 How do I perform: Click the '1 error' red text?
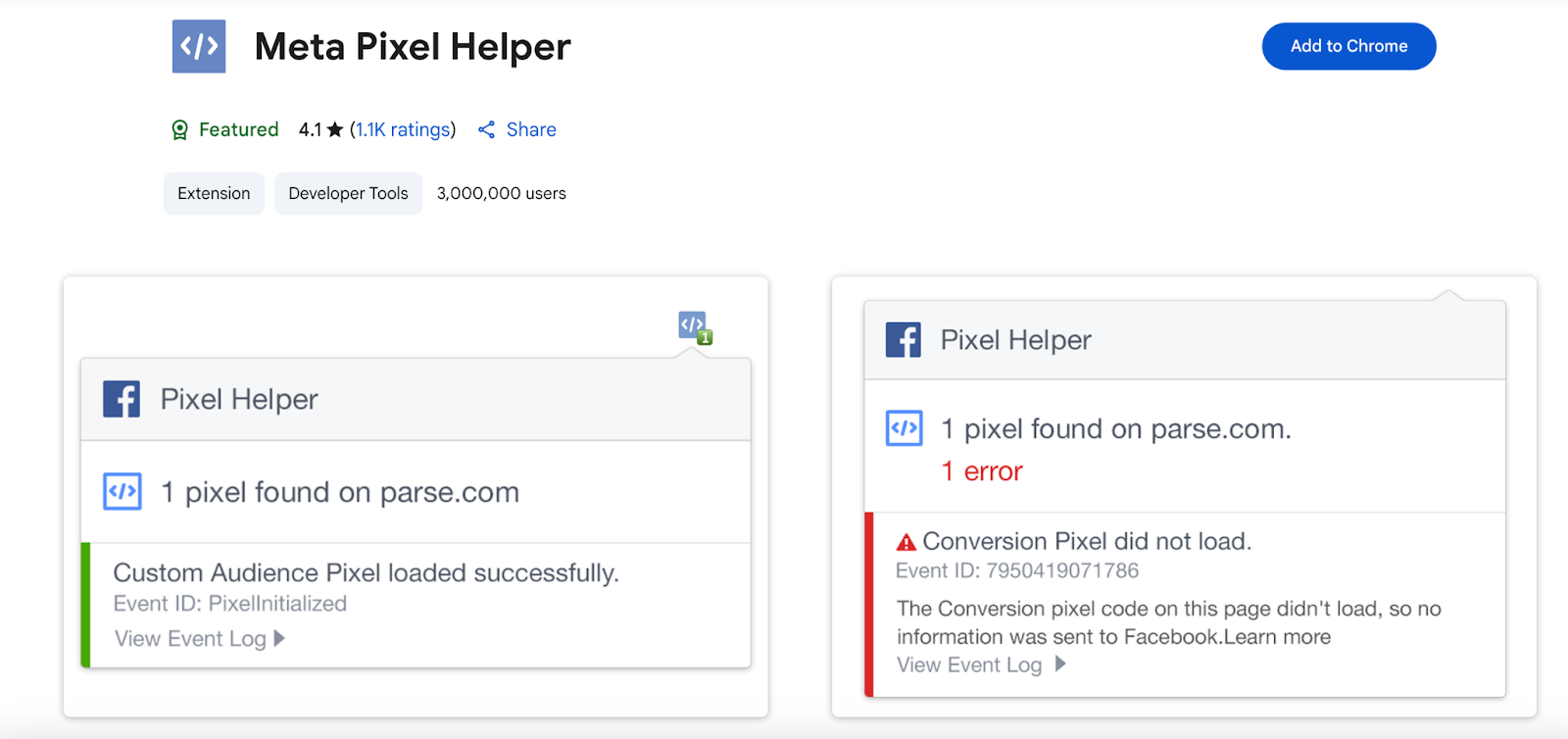point(982,471)
